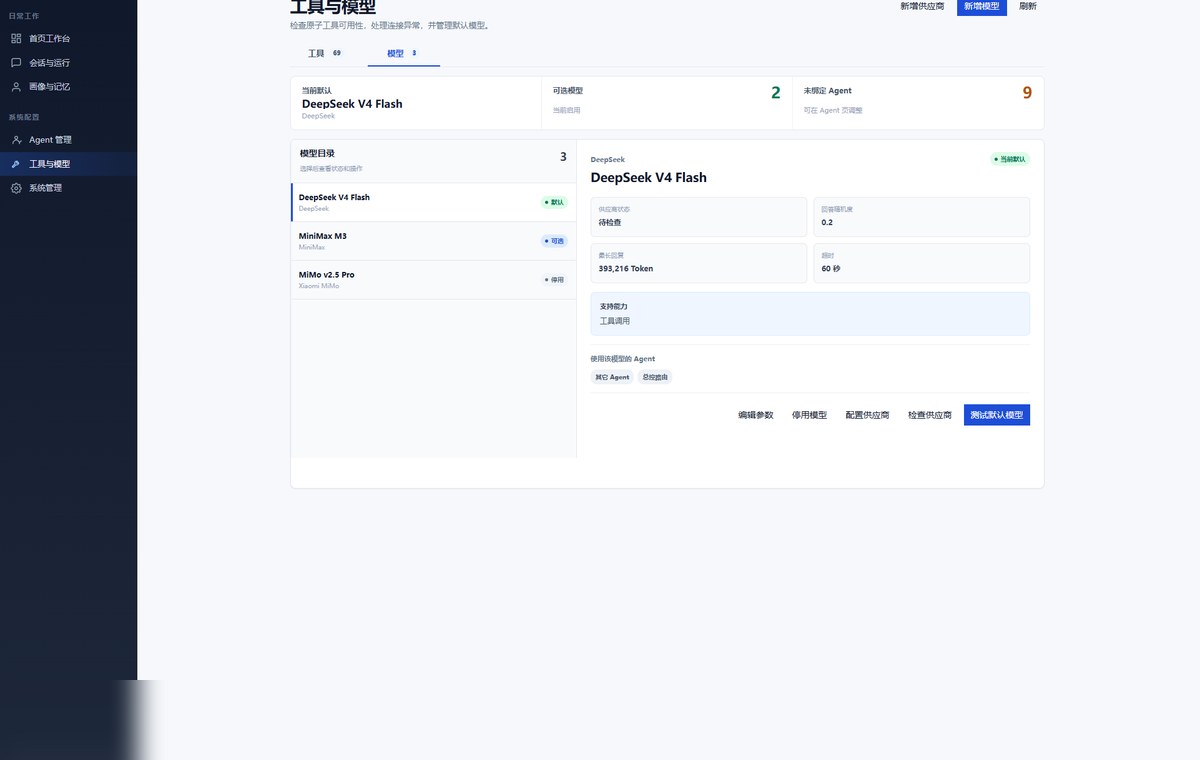Click the 393,216 Token value

(x=626, y=269)
